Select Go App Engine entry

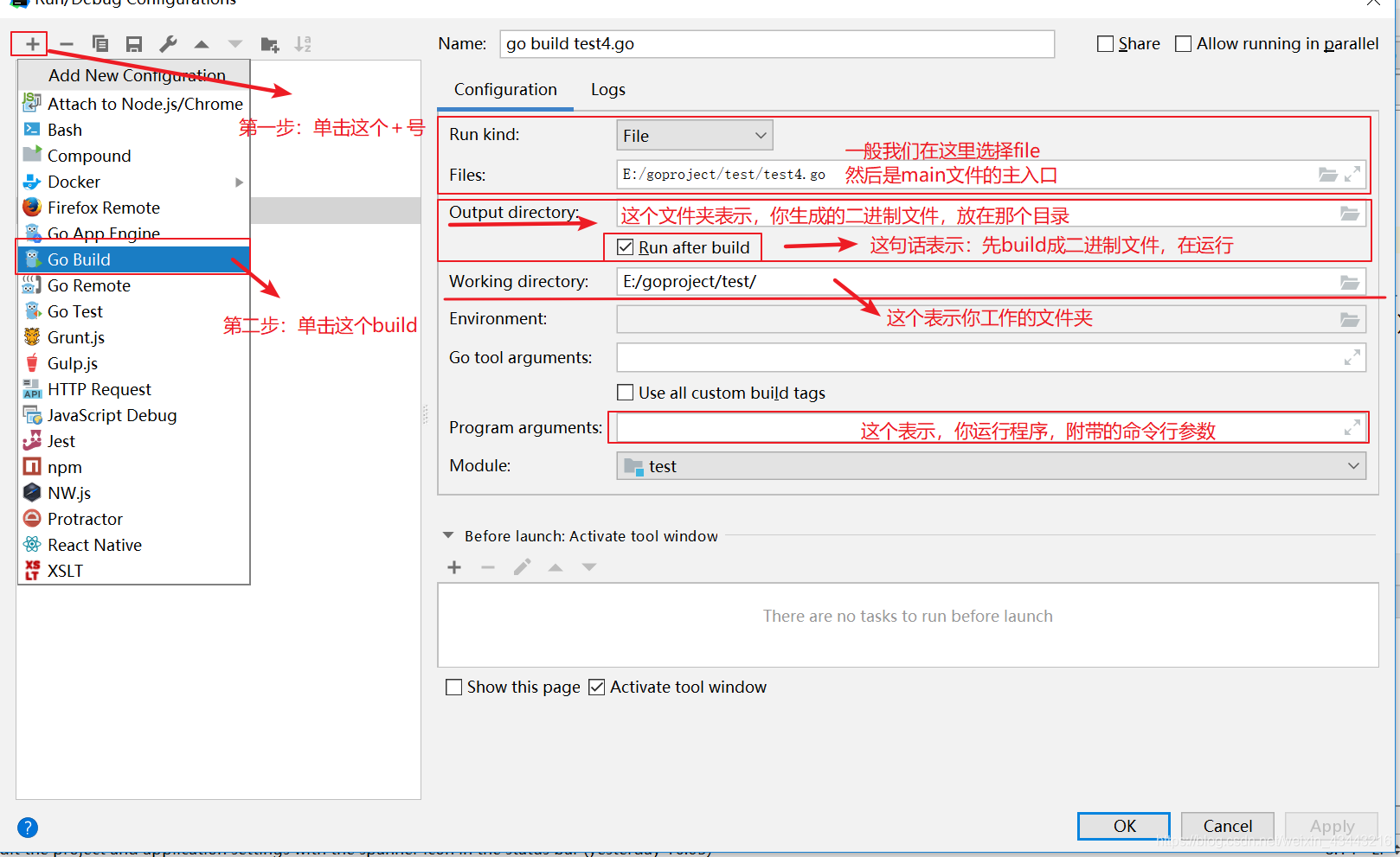(133, 233)
